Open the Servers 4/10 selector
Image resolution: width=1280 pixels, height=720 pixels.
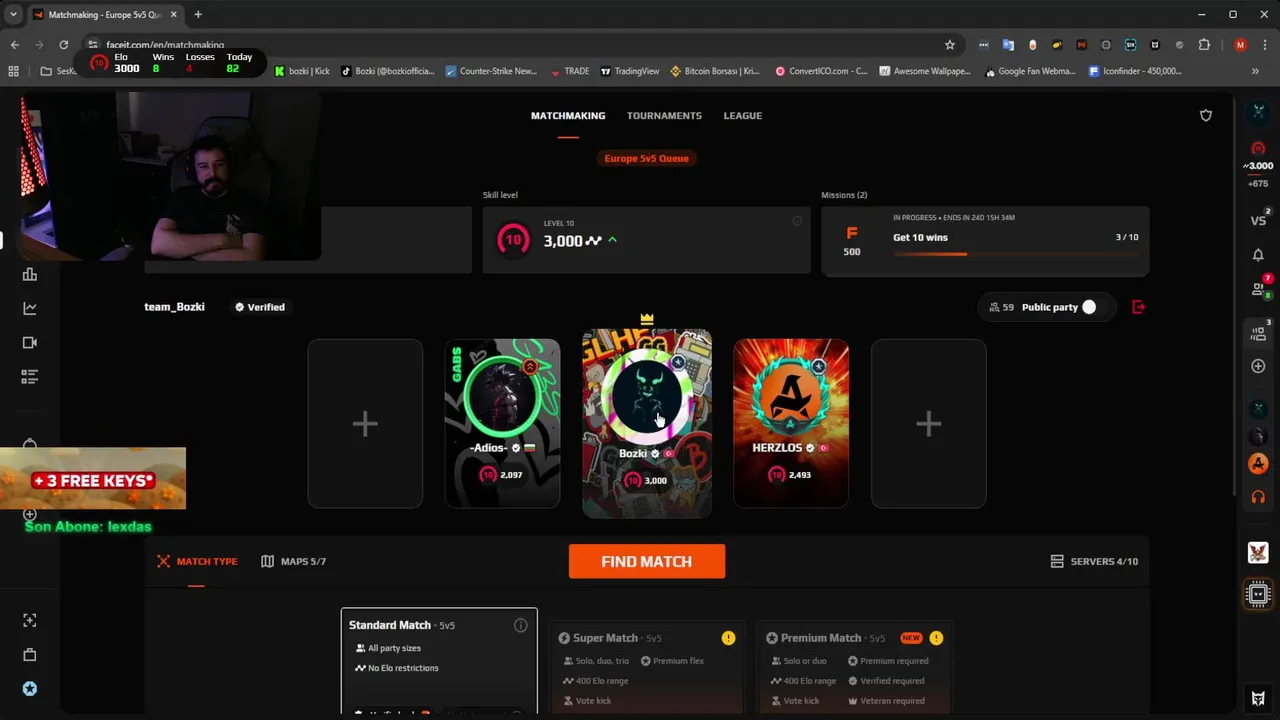click(x=1094, y=562)
